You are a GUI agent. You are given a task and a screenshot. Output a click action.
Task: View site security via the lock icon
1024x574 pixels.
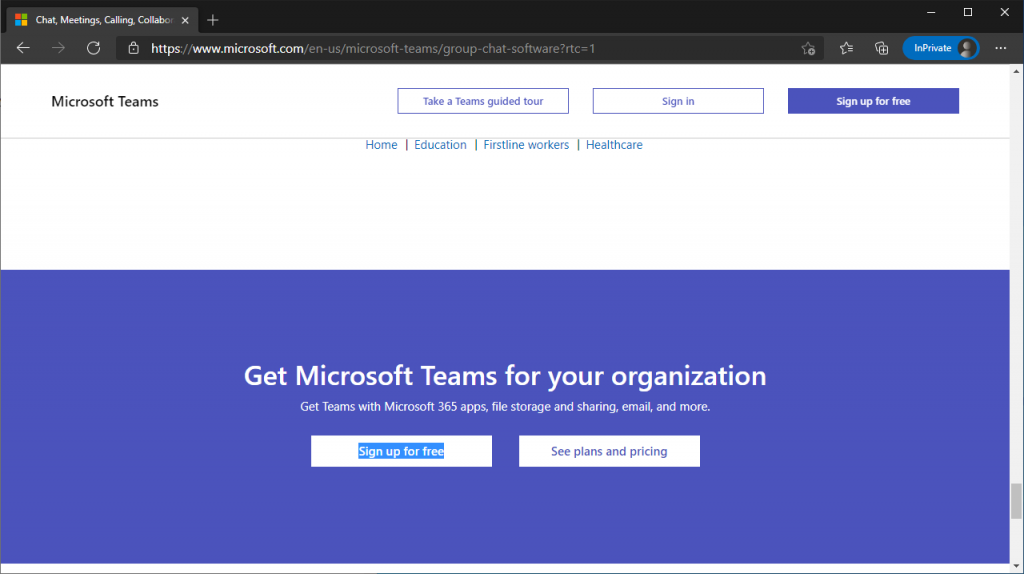point(133,48)
